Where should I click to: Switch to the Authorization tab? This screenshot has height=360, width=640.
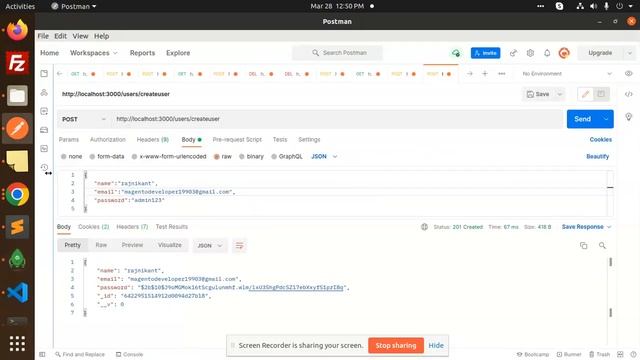pos(108,140)
